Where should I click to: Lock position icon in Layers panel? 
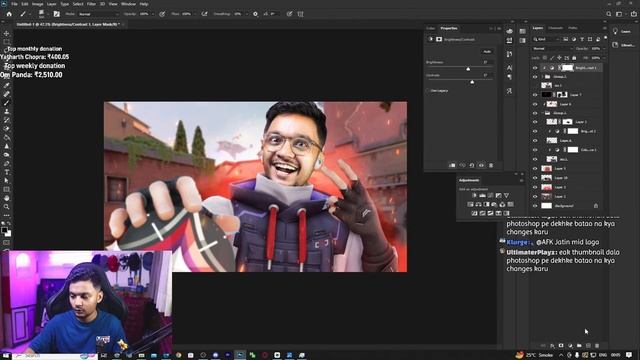tap(559, 58)
